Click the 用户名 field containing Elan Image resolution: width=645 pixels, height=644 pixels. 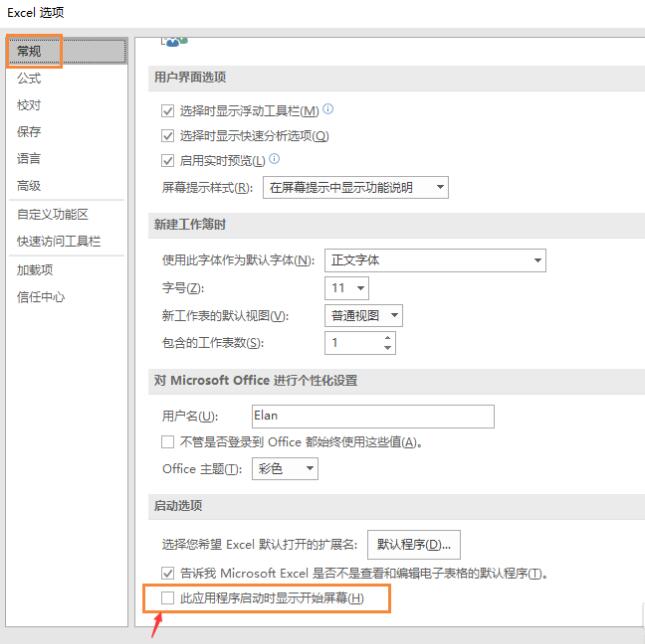[x=373, y=416]
